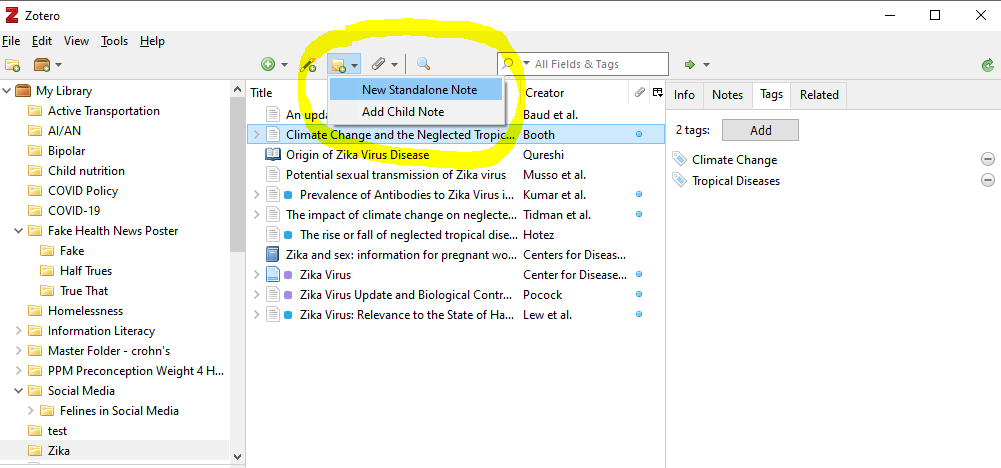The image size is (1001, 468).
Task: Expand the Felines in Social Media collection
Action: [31, 411]
